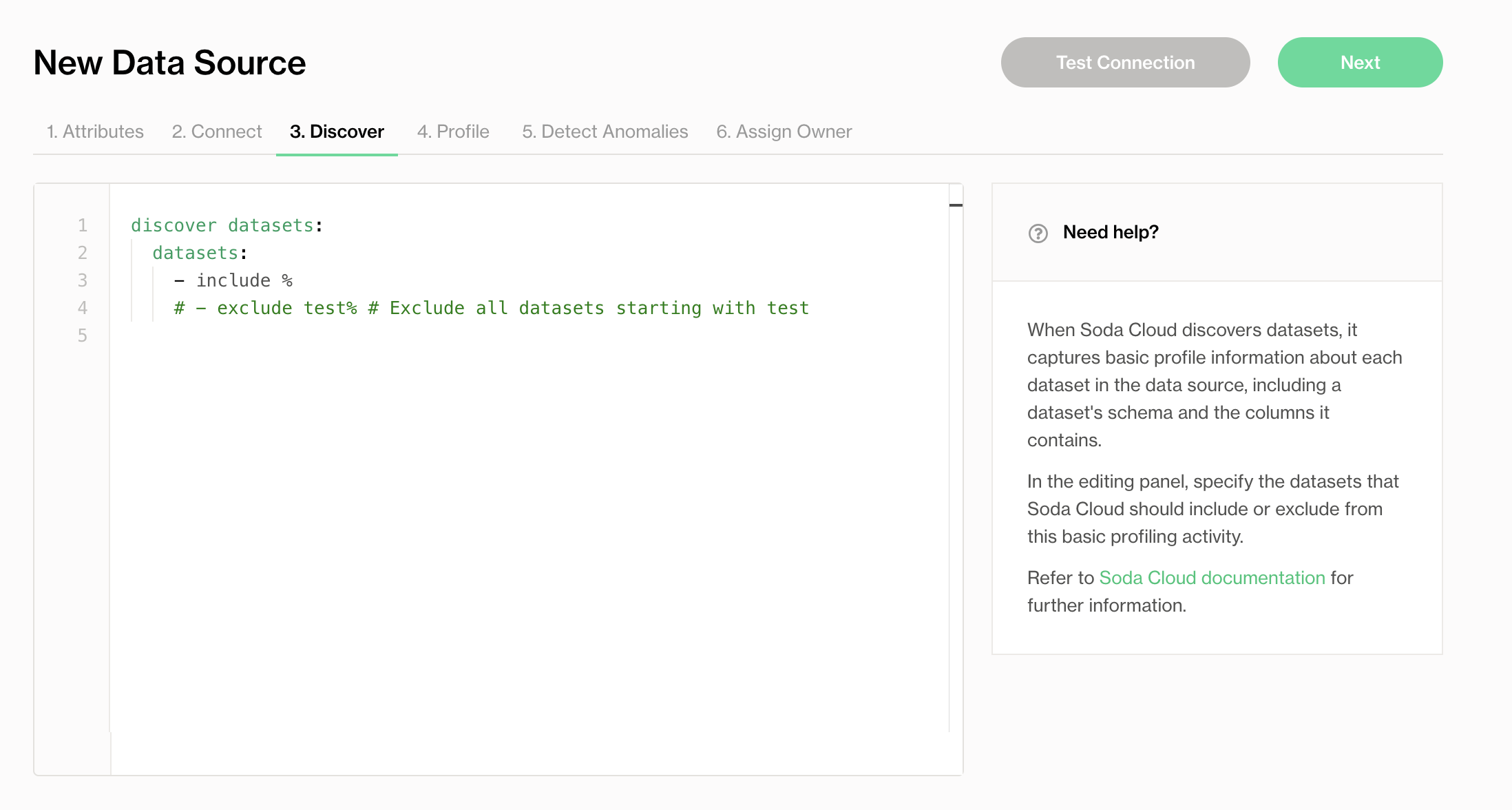Click the 'discover datasets:' line in editor

tap(227, 225)
